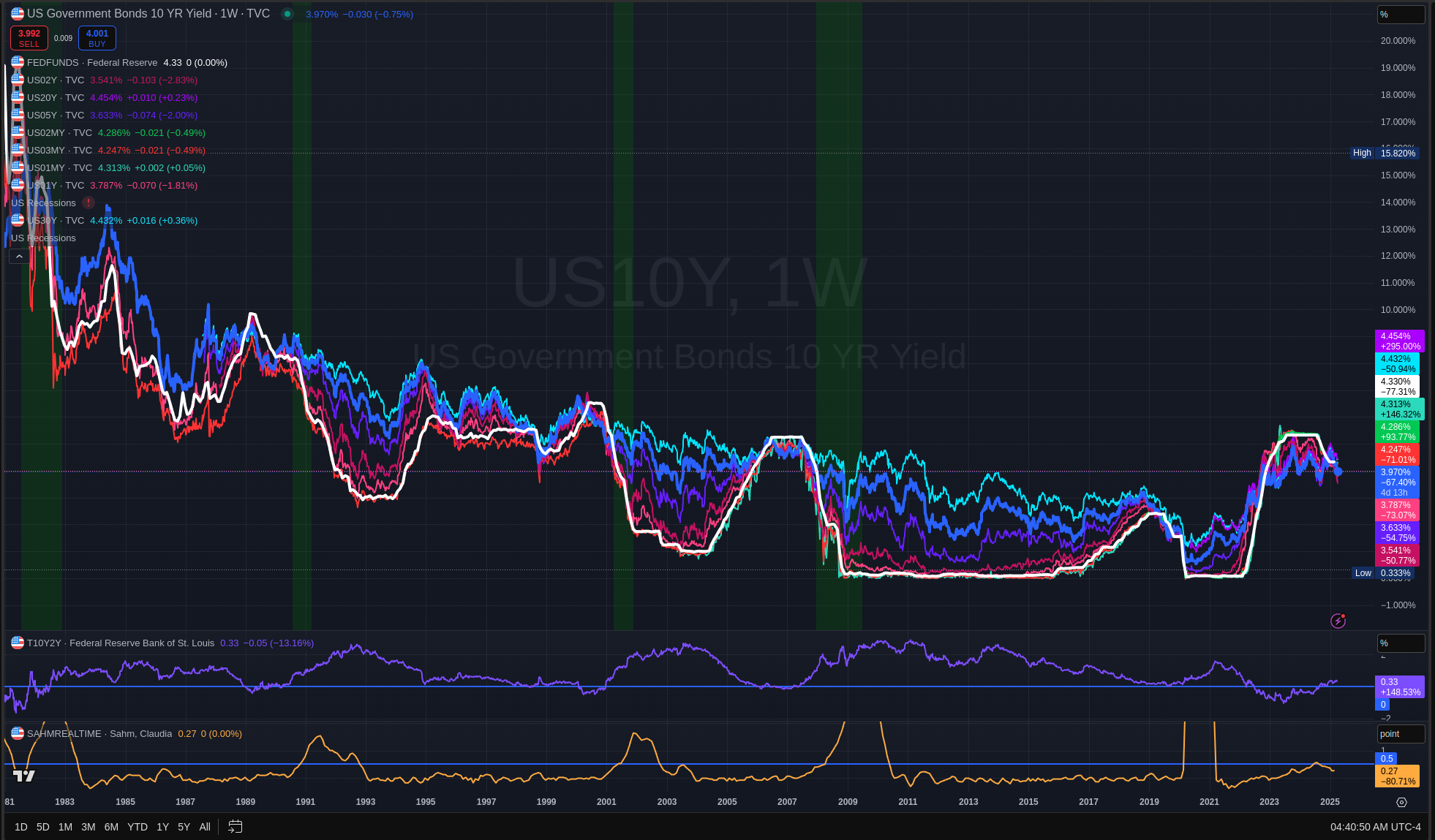Select the All time range
The image size is (1435, 840).
(x=205, y=827)
